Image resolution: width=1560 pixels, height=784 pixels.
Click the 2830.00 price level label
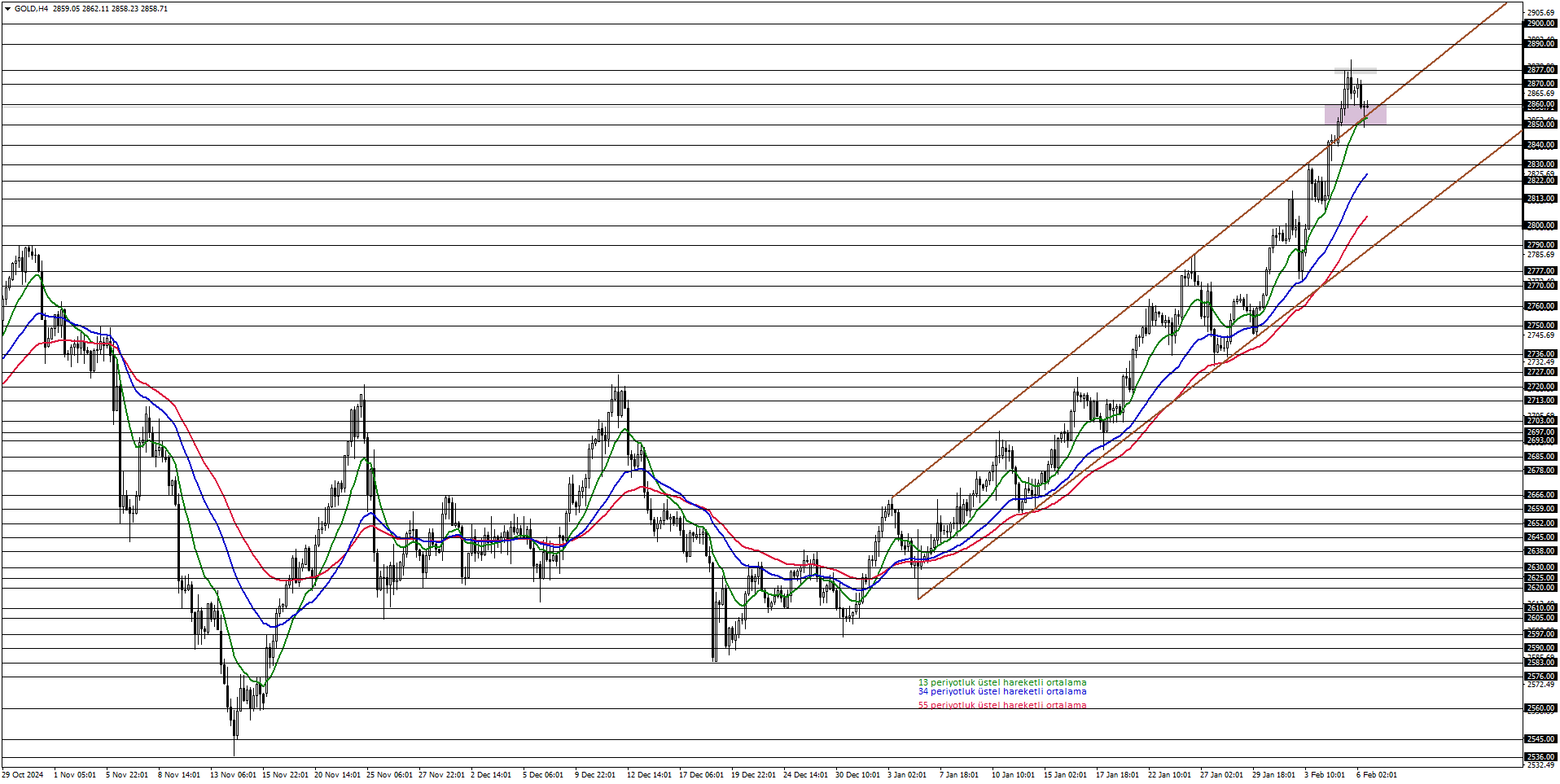(1540, 164)
